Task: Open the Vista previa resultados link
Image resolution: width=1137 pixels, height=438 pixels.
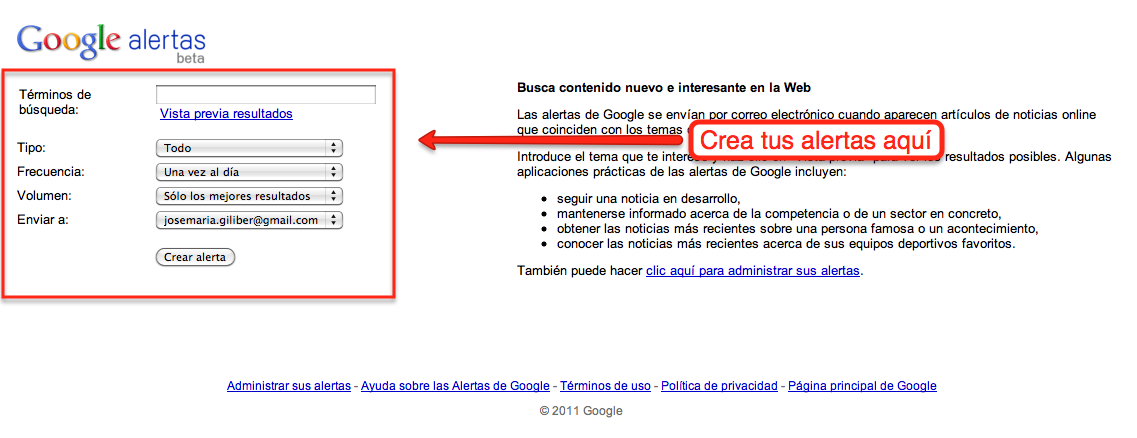Action: [226, 114]
